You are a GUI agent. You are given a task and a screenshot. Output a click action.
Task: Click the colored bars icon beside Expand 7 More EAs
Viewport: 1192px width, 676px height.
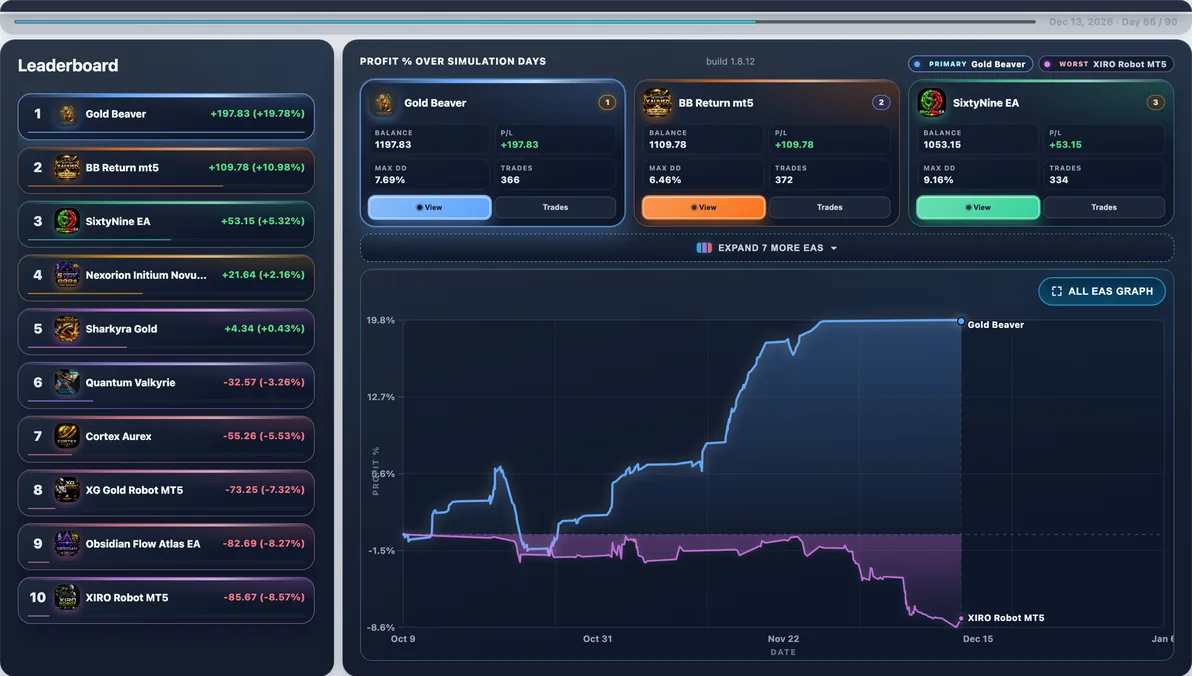coord(704,248)
